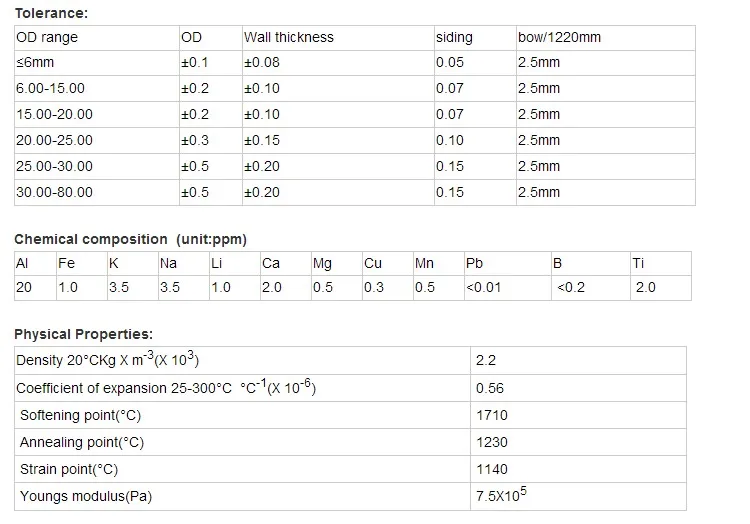The image size is (750, 524).
Task: Click the "Physical Properties:" heading
Action: (83, 334)
